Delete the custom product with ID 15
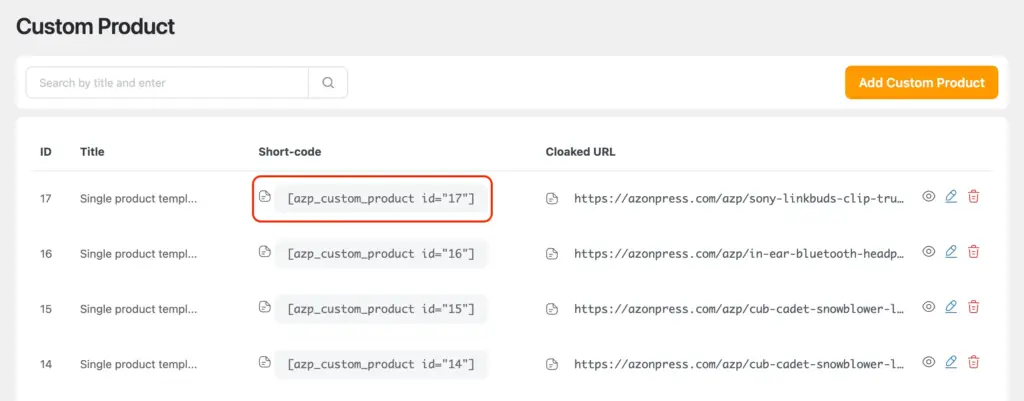Screen dimensions: 1024x401 pos(974,307)
